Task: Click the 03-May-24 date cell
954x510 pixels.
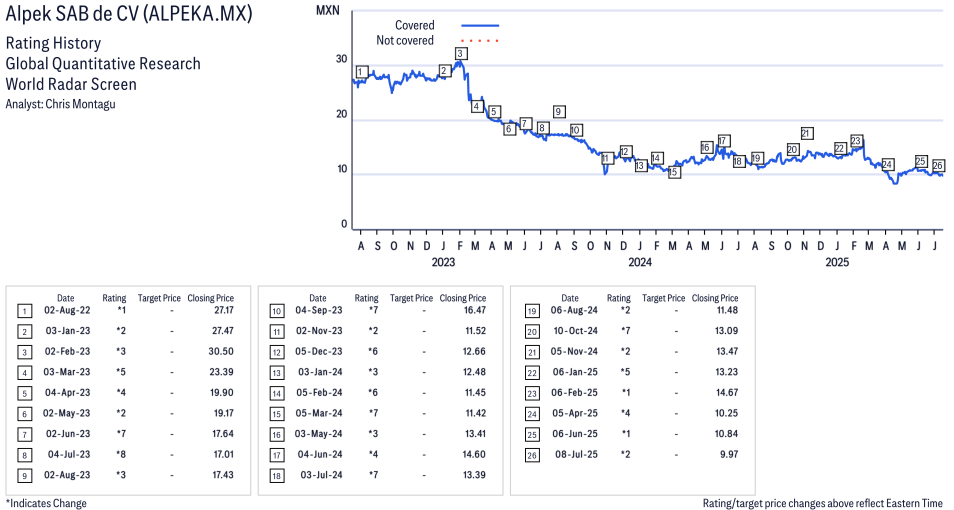Action: pos(318,434)
